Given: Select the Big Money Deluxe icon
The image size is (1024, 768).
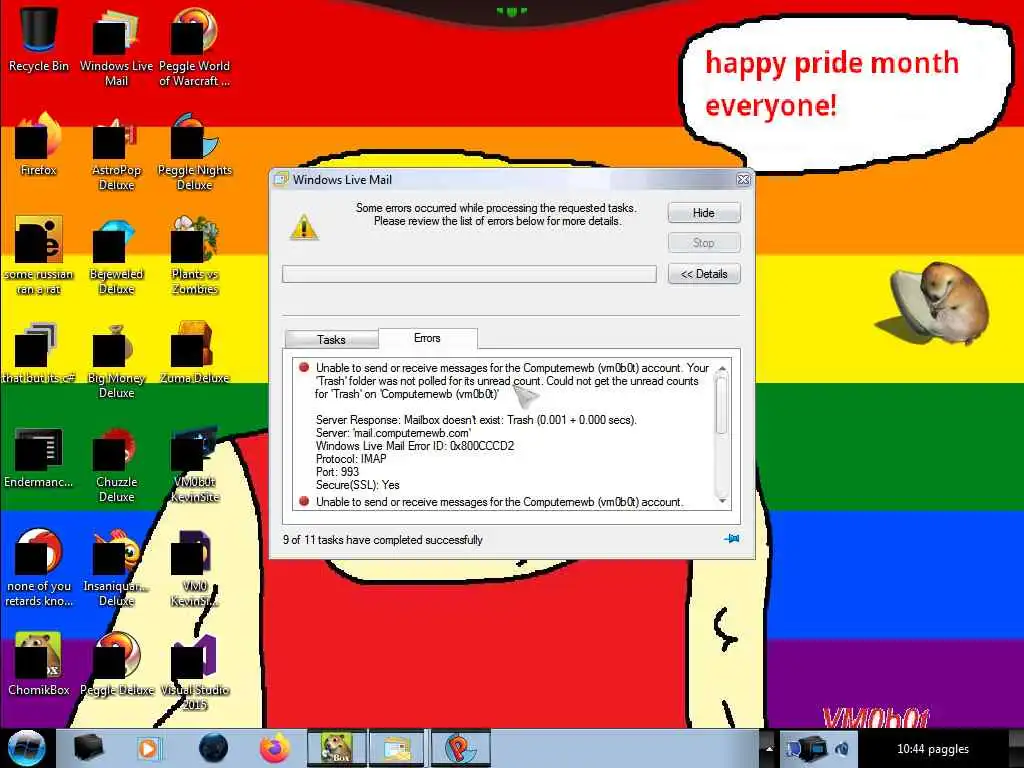Looking at the screenshot, I should coord(116,359).
